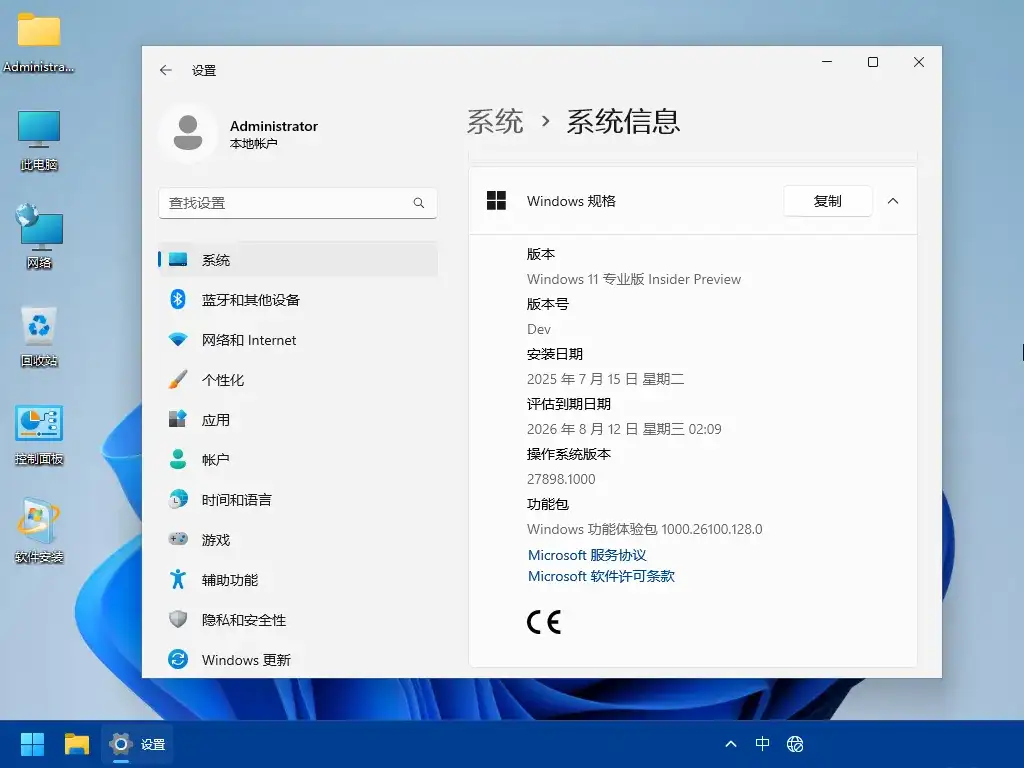The image size is (1024, 768).
Task: Open the Start menu on taskbar
Action: point(32,744)
